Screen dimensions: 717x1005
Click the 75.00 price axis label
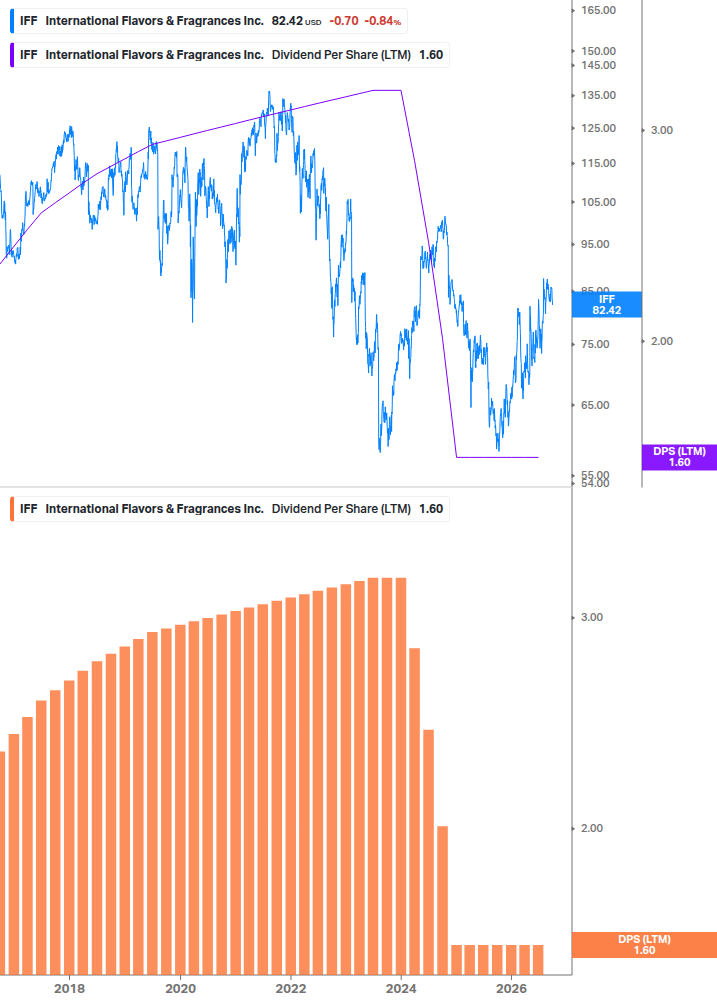[x=595, y=344]
